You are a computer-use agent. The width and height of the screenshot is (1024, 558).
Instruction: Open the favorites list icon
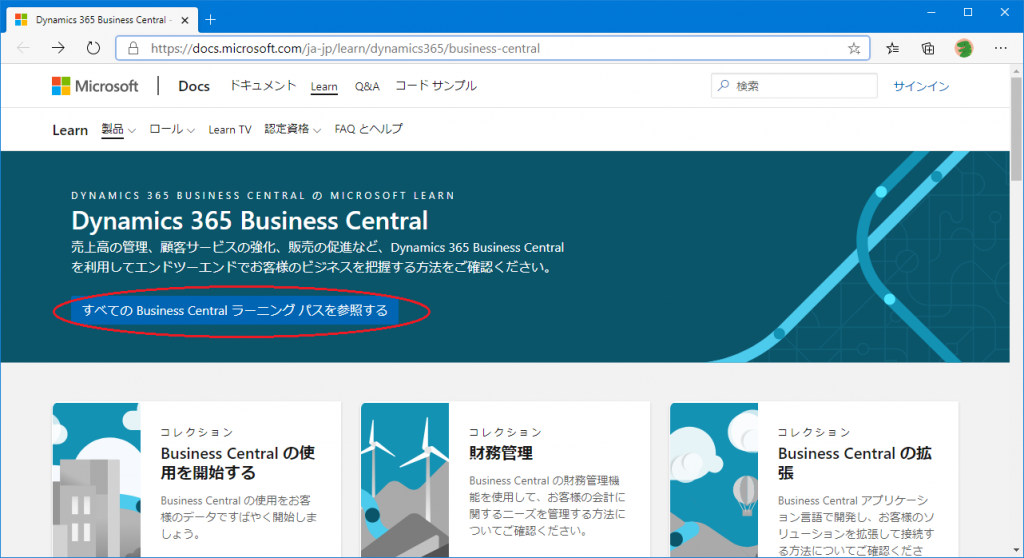pyautogui.click(x=893, y=48)
